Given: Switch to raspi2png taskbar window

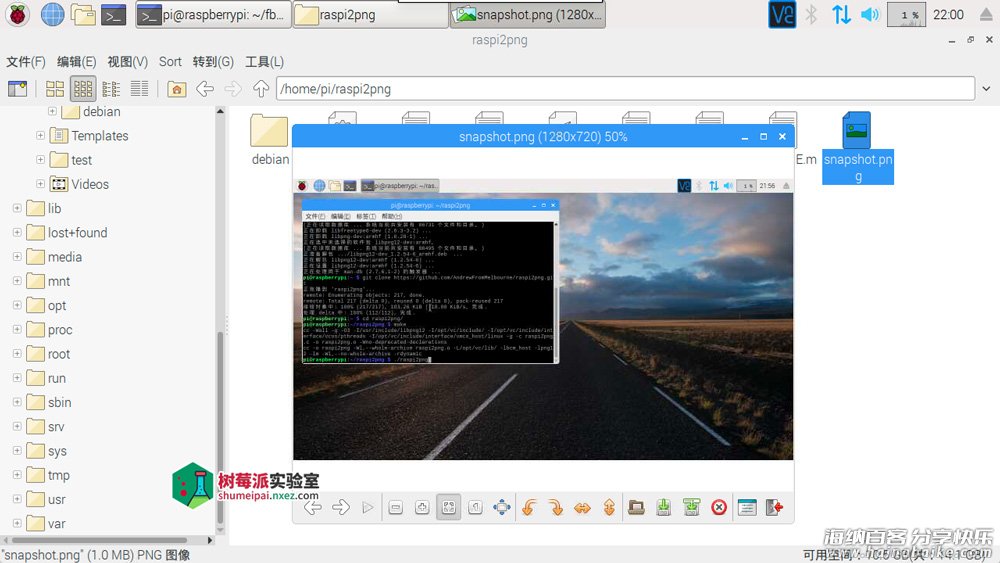Looking at the screenshot, I should pyautogui.click(x=371, y=14).
